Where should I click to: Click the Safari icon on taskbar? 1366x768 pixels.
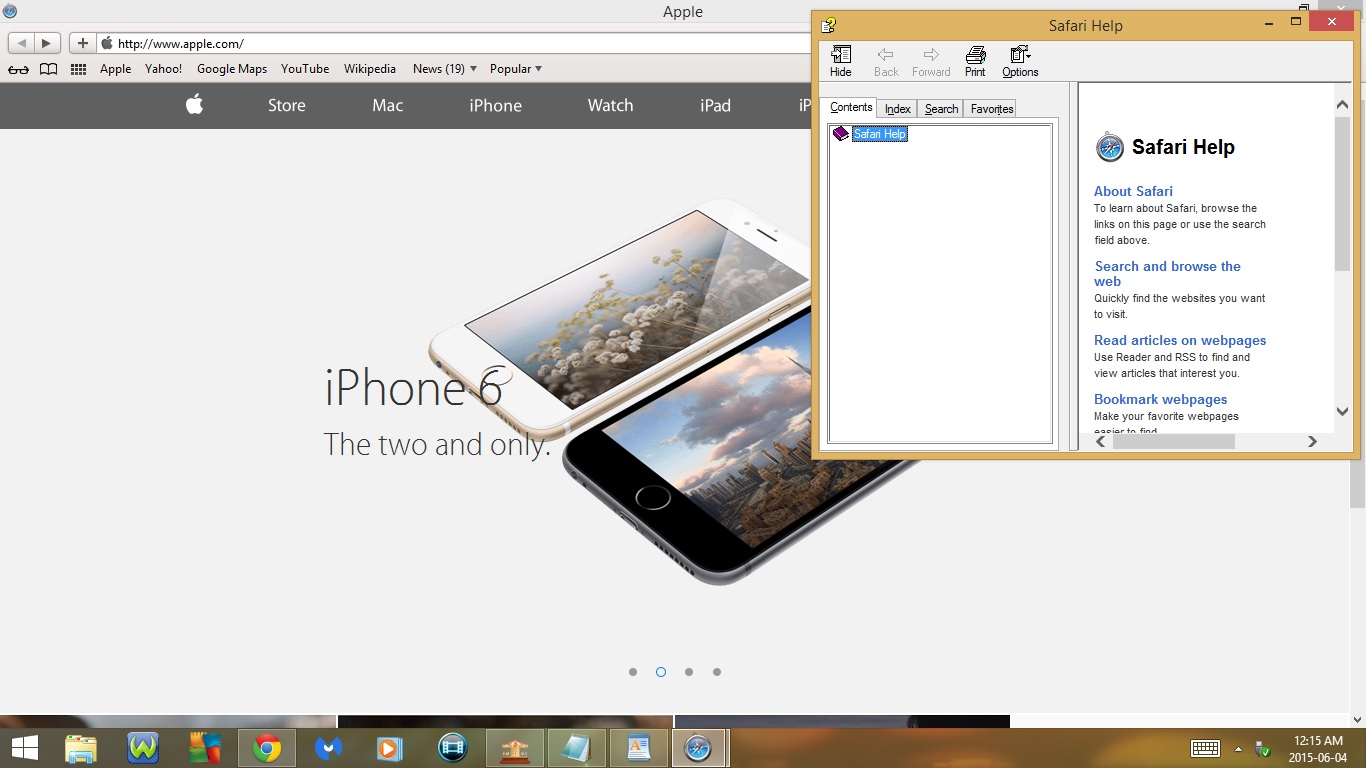[x=698, y=748]
